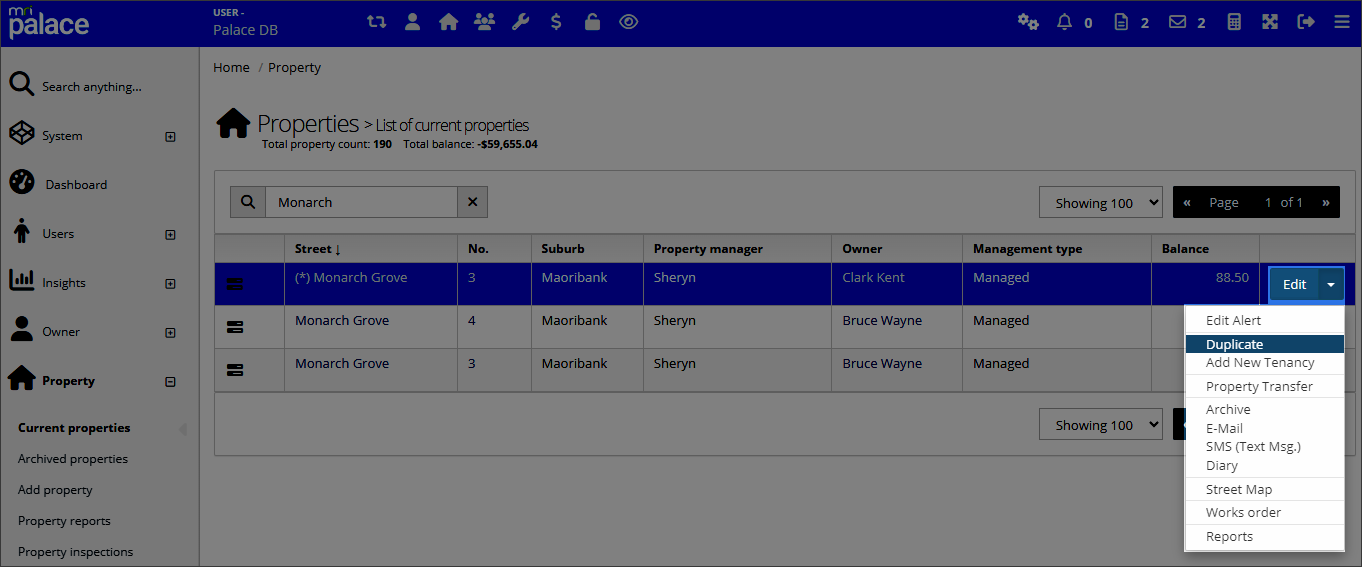This screenshot has width=1362, height=567.
Task: Open Add property in sidebar
Action: [55, 490]
